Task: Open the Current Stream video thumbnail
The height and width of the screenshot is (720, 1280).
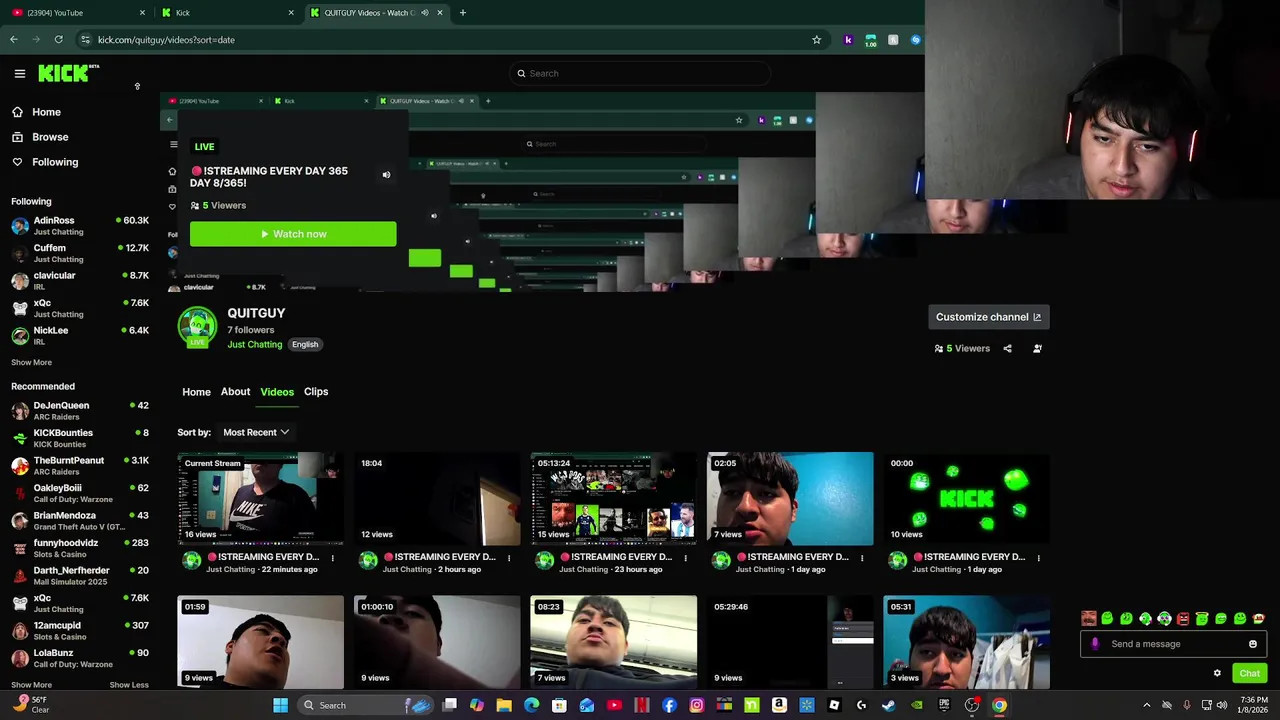Action: pos(261,499)
